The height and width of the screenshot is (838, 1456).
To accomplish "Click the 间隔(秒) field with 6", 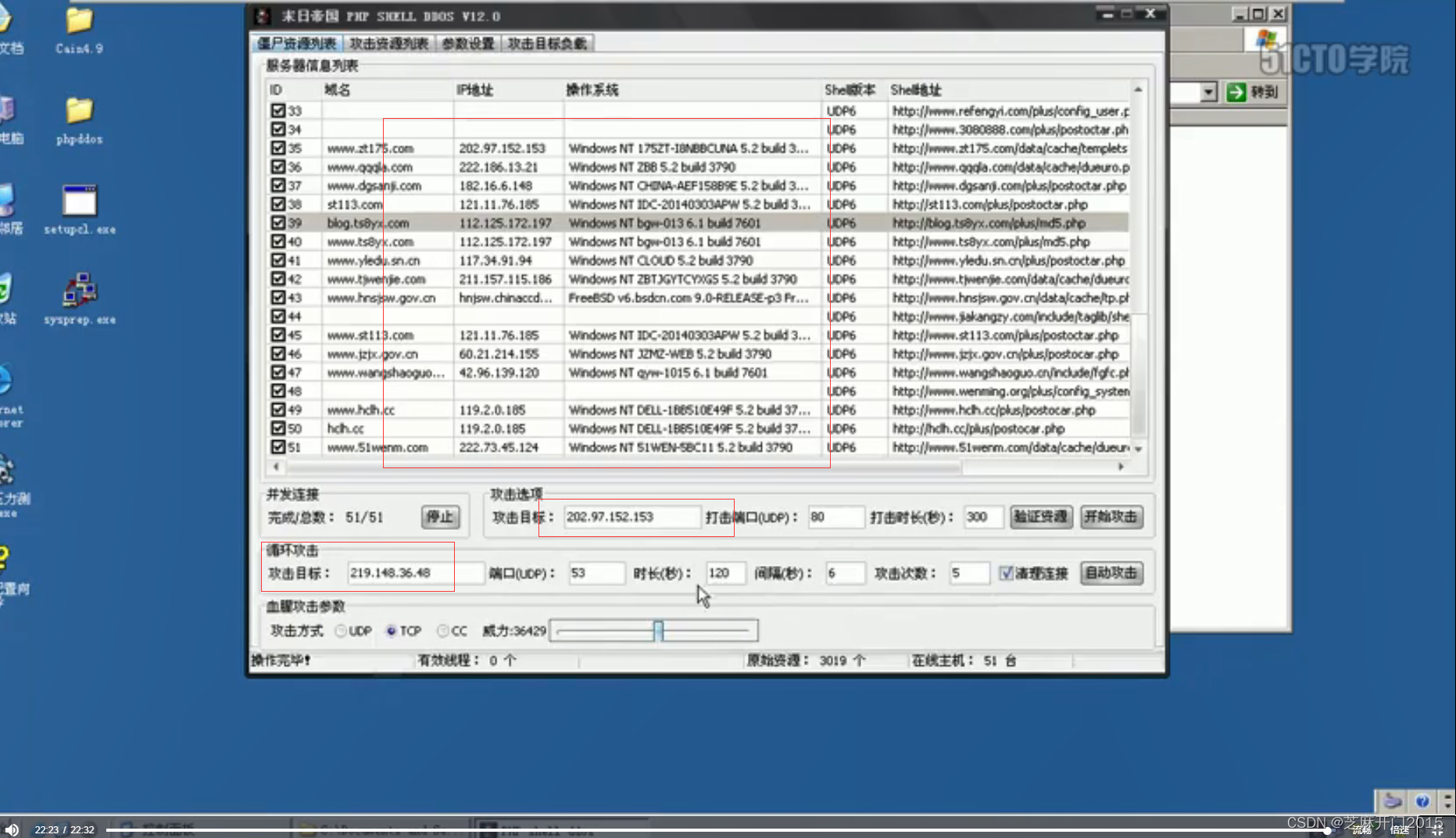I will click(x=845, y=573).
